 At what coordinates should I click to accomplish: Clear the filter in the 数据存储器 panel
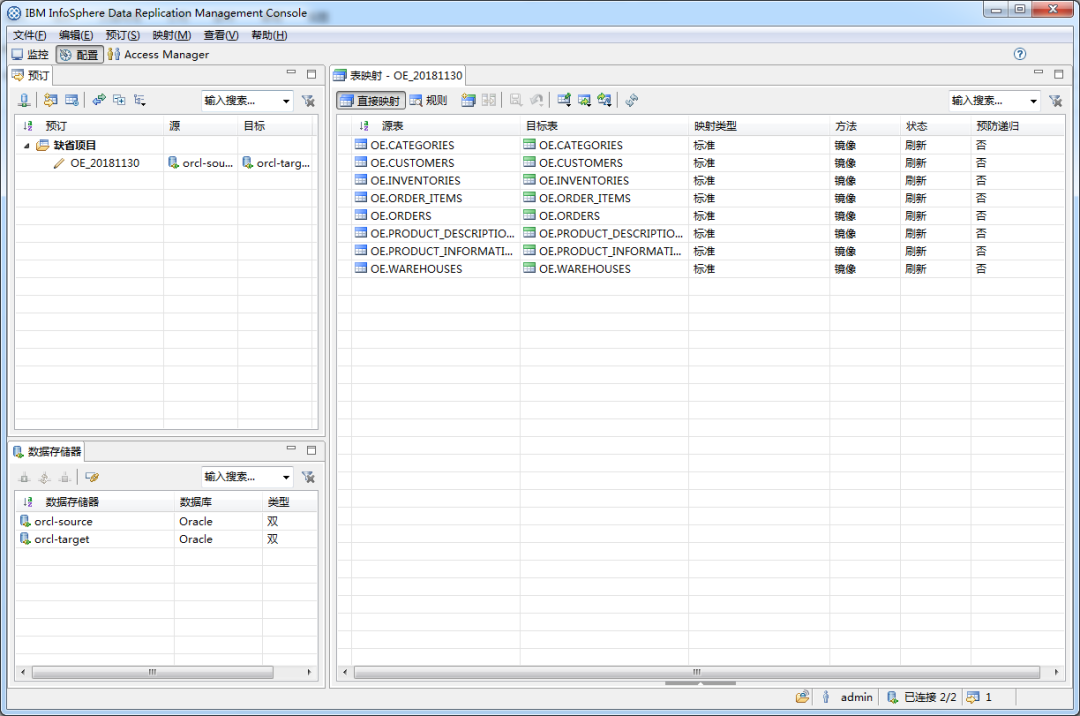[x=308, y=477]
